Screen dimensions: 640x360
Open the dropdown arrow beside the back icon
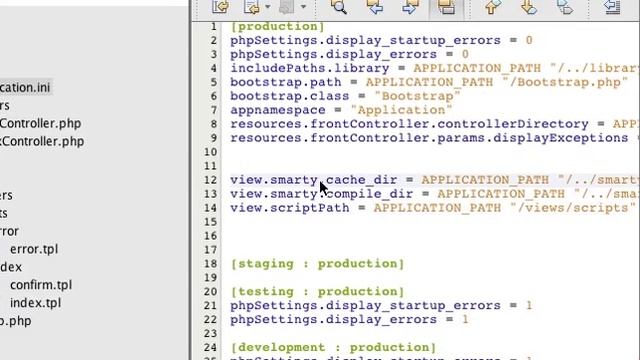268,7
